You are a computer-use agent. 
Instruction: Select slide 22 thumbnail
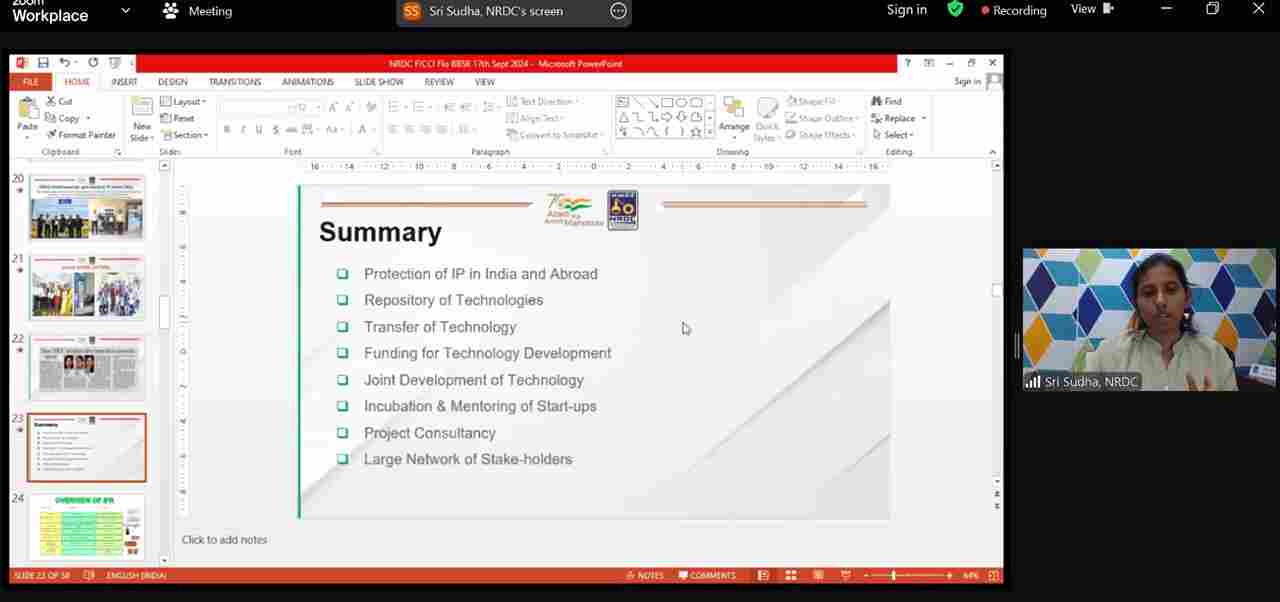coord(87,367)
